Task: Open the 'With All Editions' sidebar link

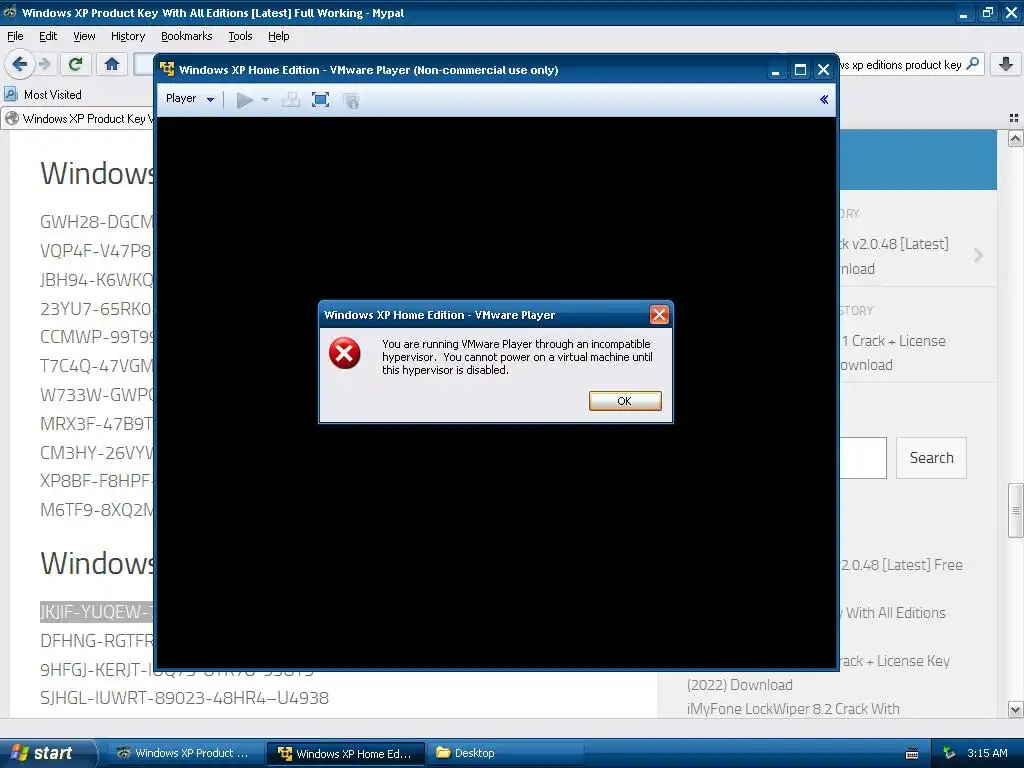Action: 895,613
